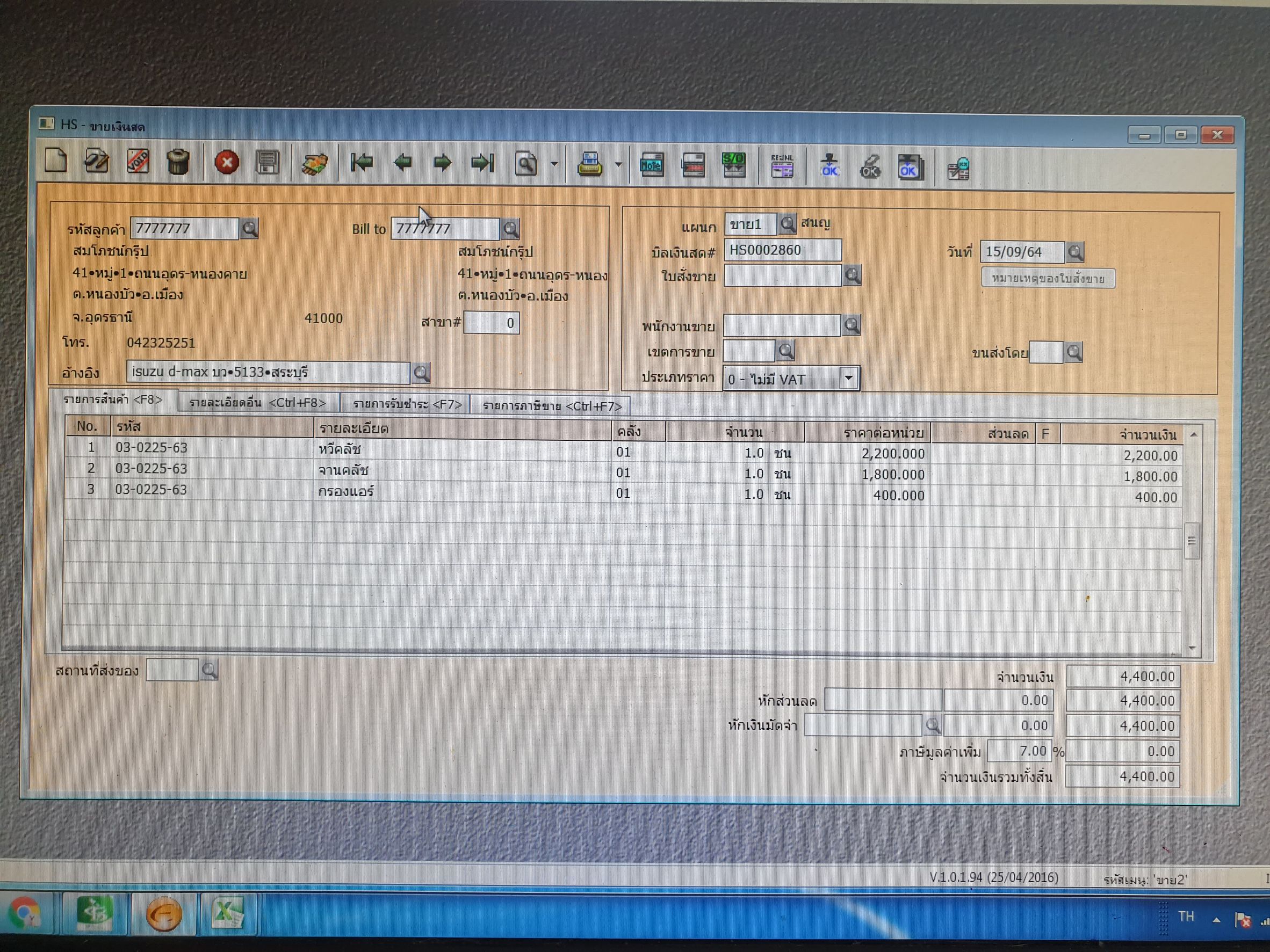The height and width of the screenshot is (952, 1270).
Task: Click the date lookup magnifier button
Action: 1075,252
